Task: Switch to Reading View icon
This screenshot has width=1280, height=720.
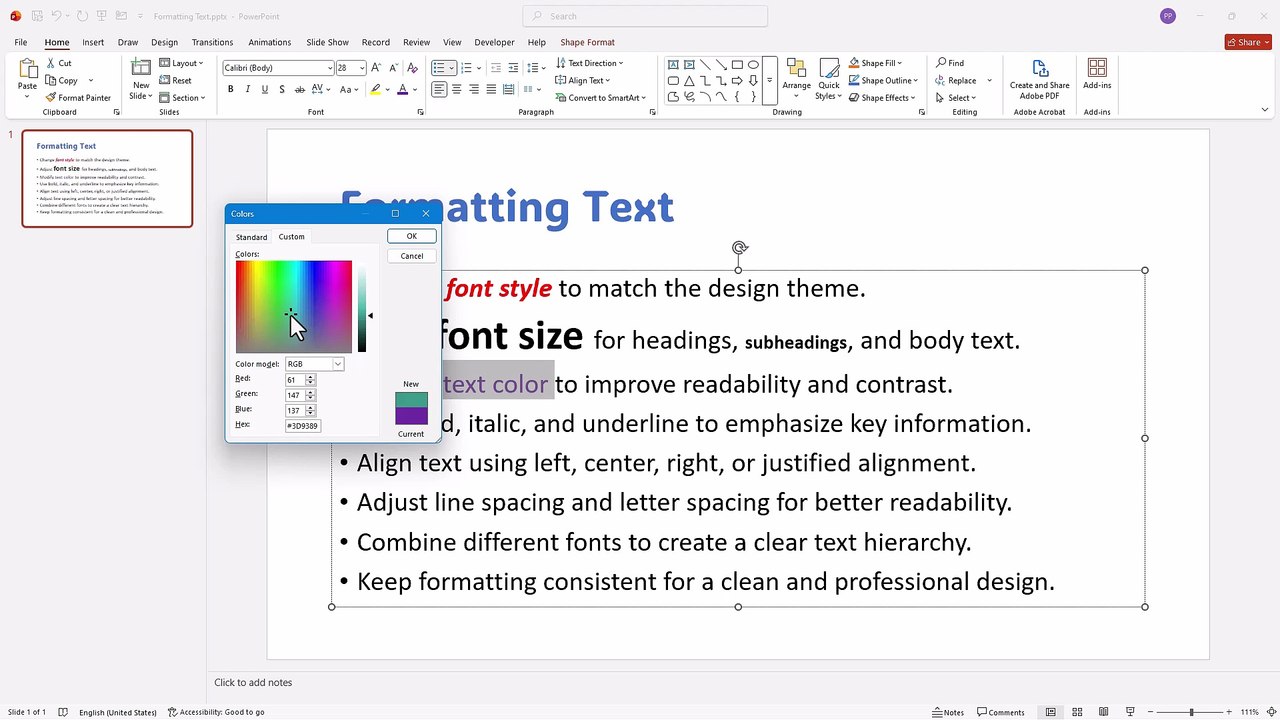Action: coord(1103,712)
